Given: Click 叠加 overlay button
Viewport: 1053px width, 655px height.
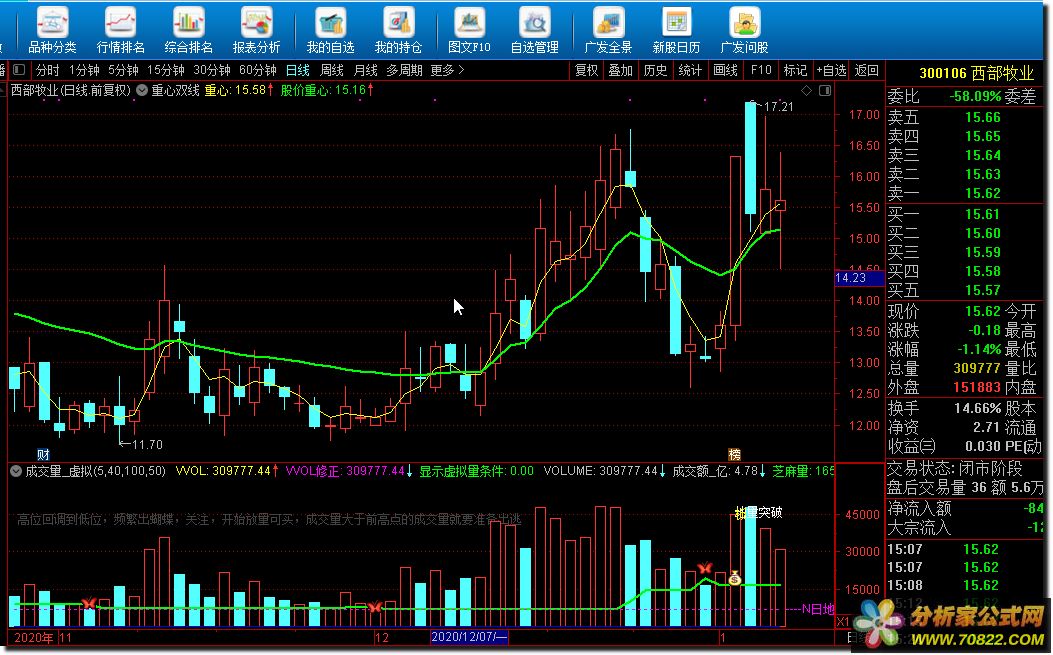Looking at the screenshot, I should [621, 70].
